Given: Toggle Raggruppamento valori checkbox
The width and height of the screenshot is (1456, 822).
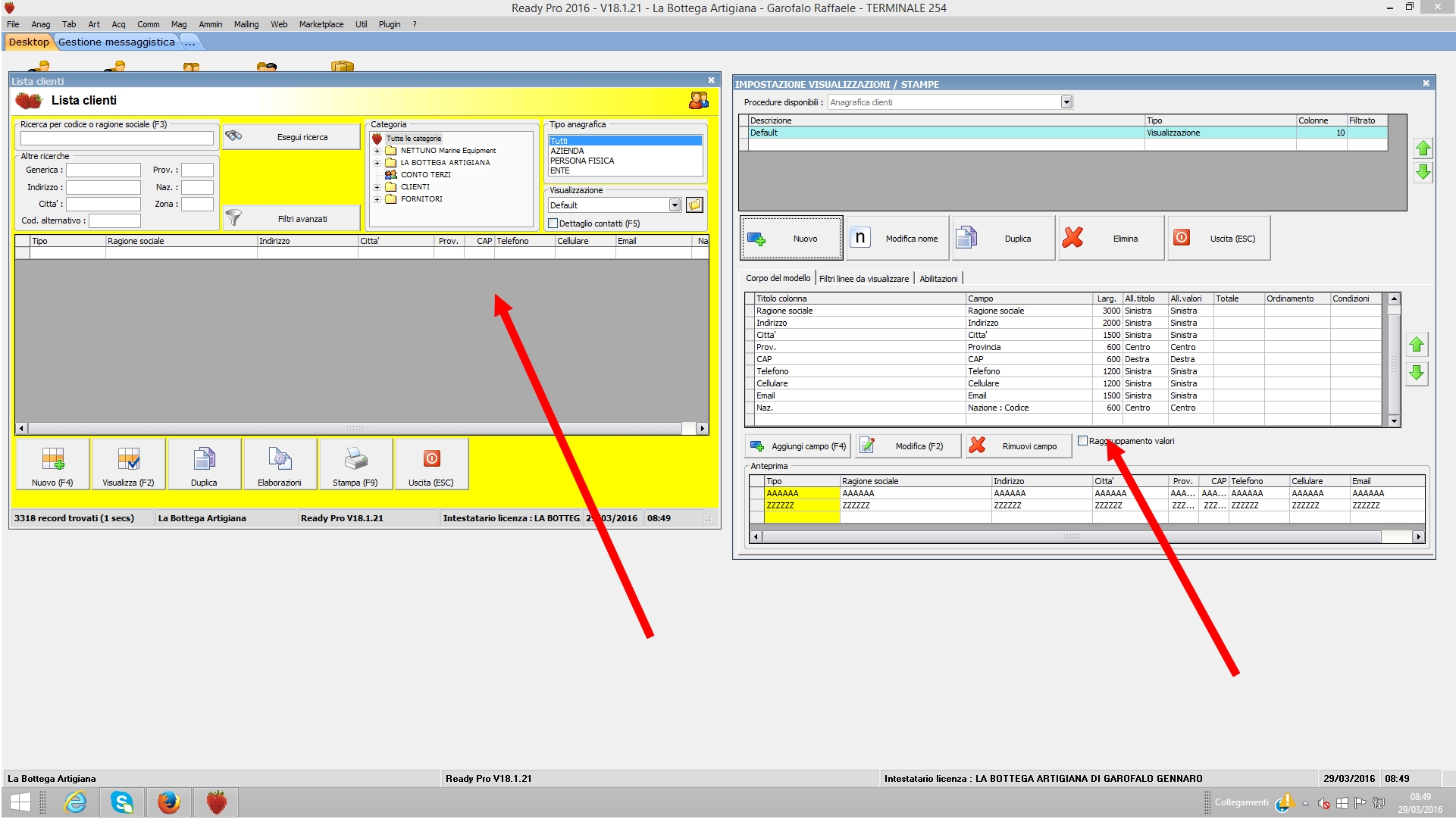Looking at the screenshot, I should pos(1082,441).
